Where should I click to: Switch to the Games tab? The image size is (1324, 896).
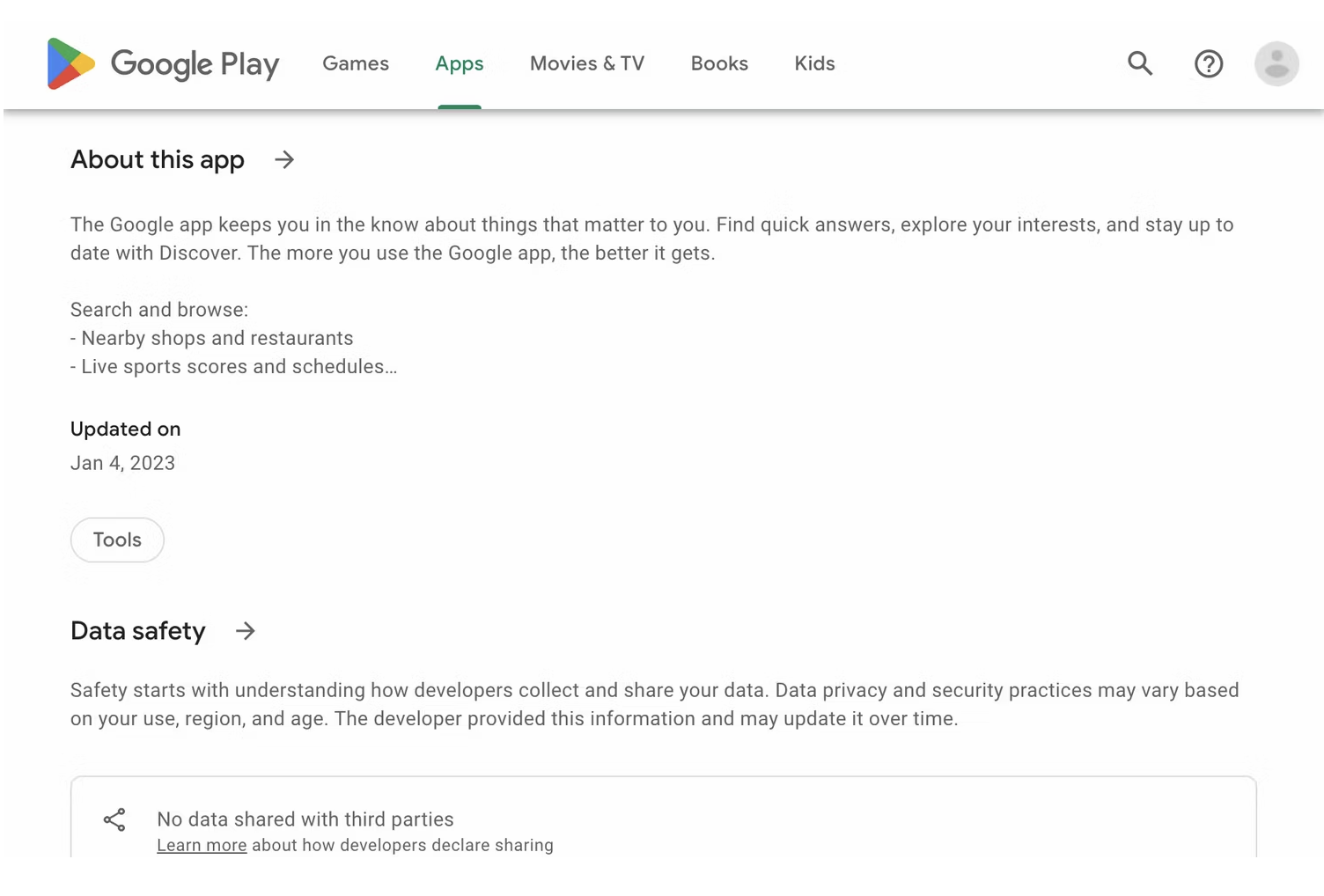click(x=356, y=63)
